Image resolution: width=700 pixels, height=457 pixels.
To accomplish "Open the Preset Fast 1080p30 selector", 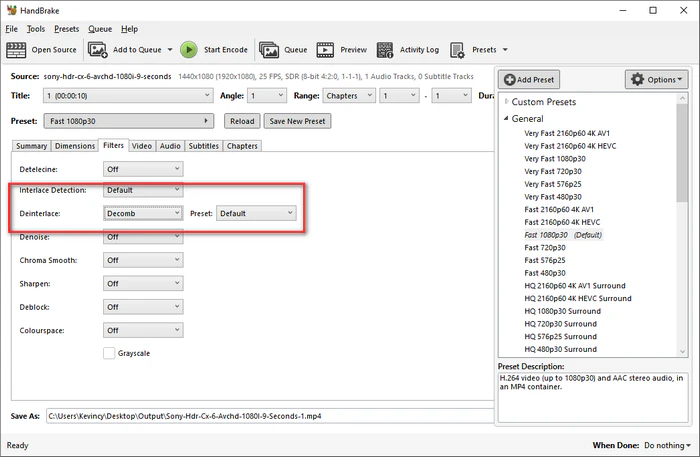I will [x=129, y=121].
